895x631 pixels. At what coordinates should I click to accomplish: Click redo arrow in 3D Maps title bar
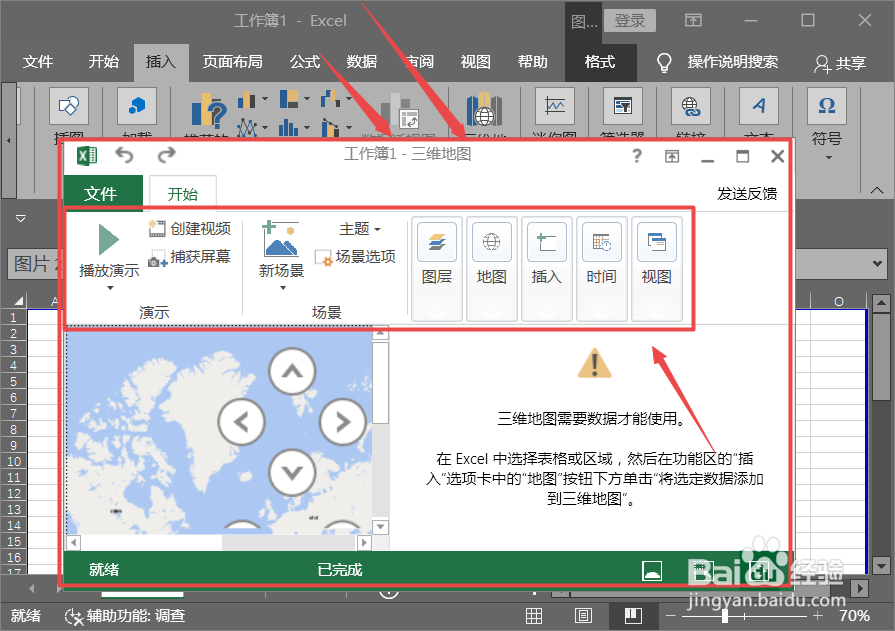tap(166, 155)
